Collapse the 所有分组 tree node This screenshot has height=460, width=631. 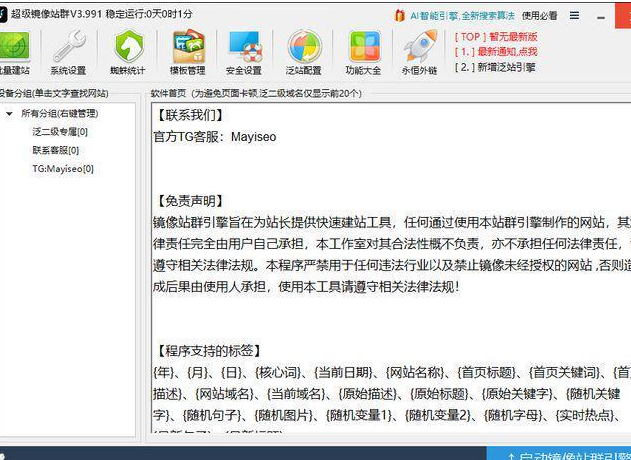pyautogui.click(x=9, y=113)
